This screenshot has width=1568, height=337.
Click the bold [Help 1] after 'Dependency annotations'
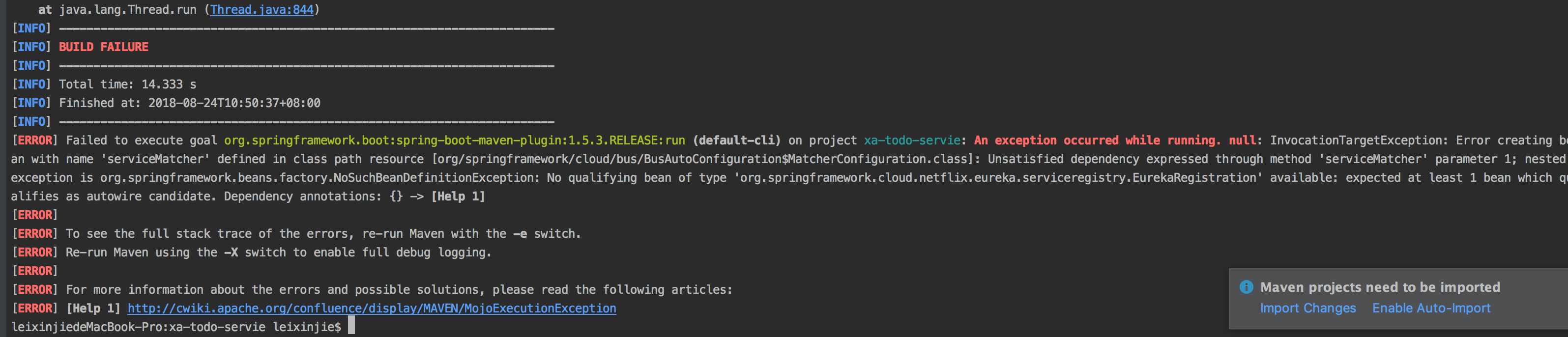458,197
